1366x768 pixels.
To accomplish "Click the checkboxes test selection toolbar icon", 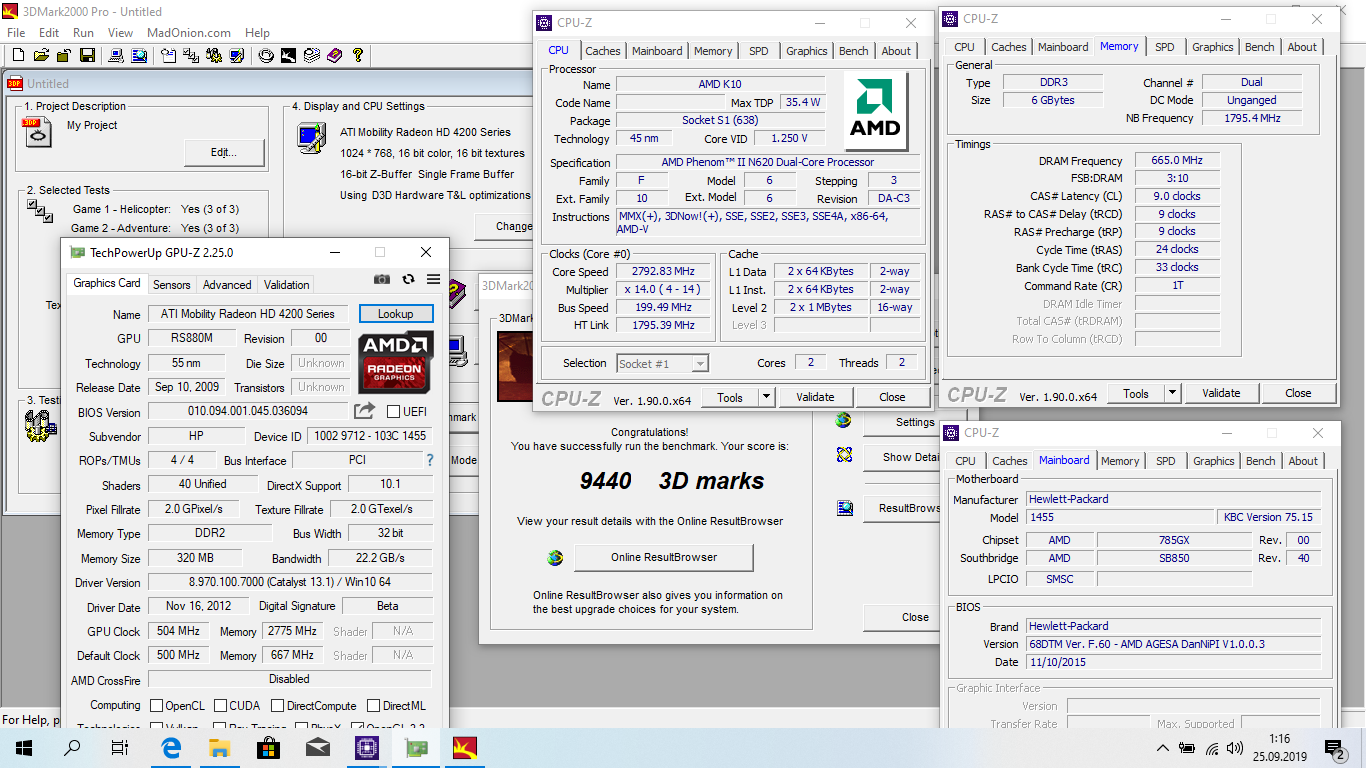I will tap(191, 55).
